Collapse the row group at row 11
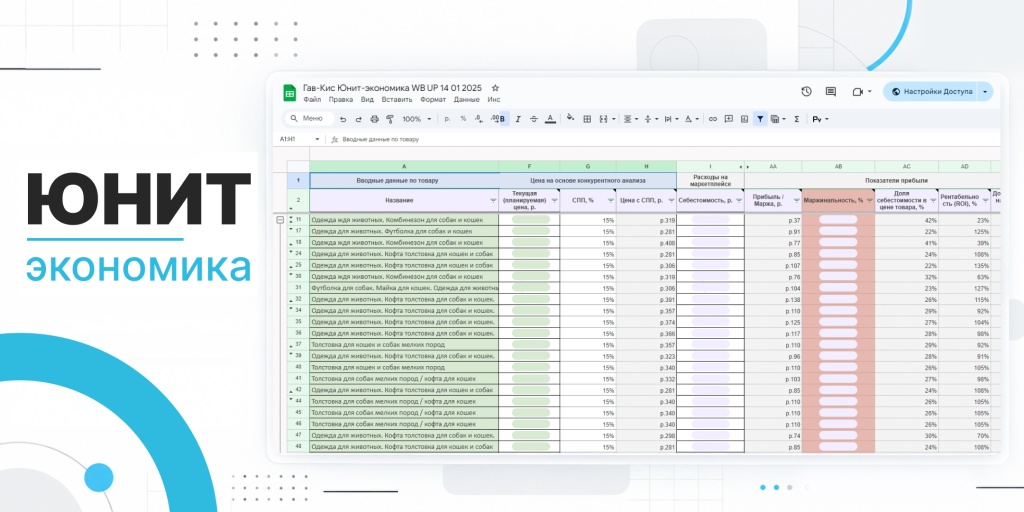This screenshot has height=512, width=1024. click(280, 220)
